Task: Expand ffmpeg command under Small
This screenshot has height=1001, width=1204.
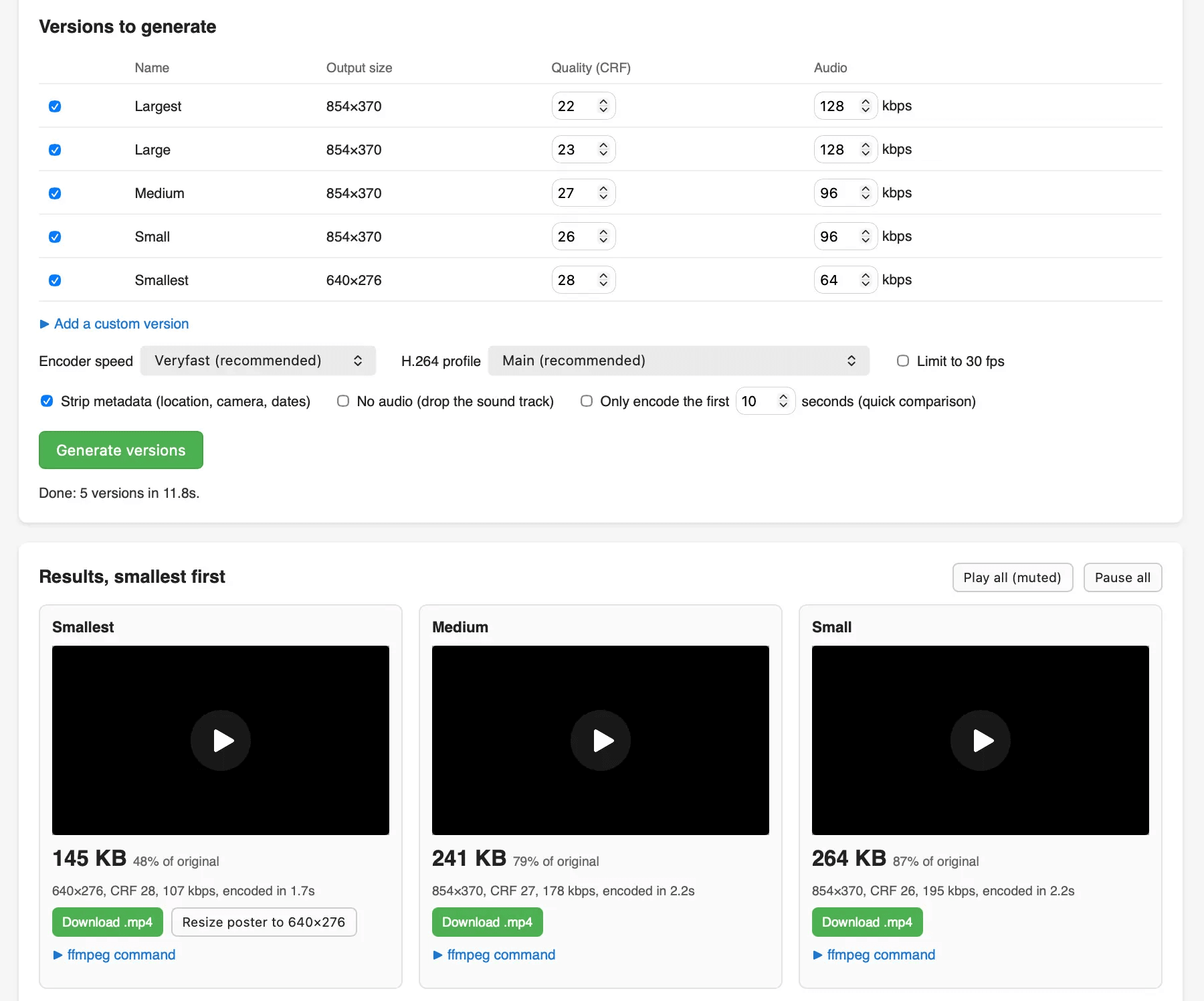Action: [x=874, y=955]
